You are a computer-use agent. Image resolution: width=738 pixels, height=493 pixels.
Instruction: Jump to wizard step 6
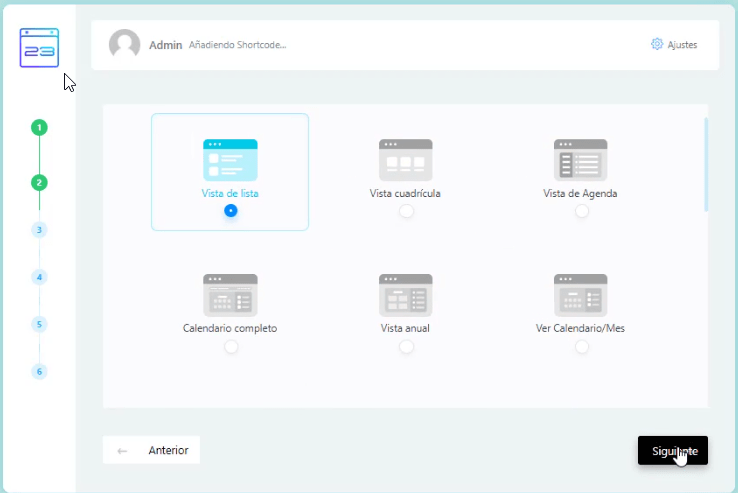(x=39, y=371)
